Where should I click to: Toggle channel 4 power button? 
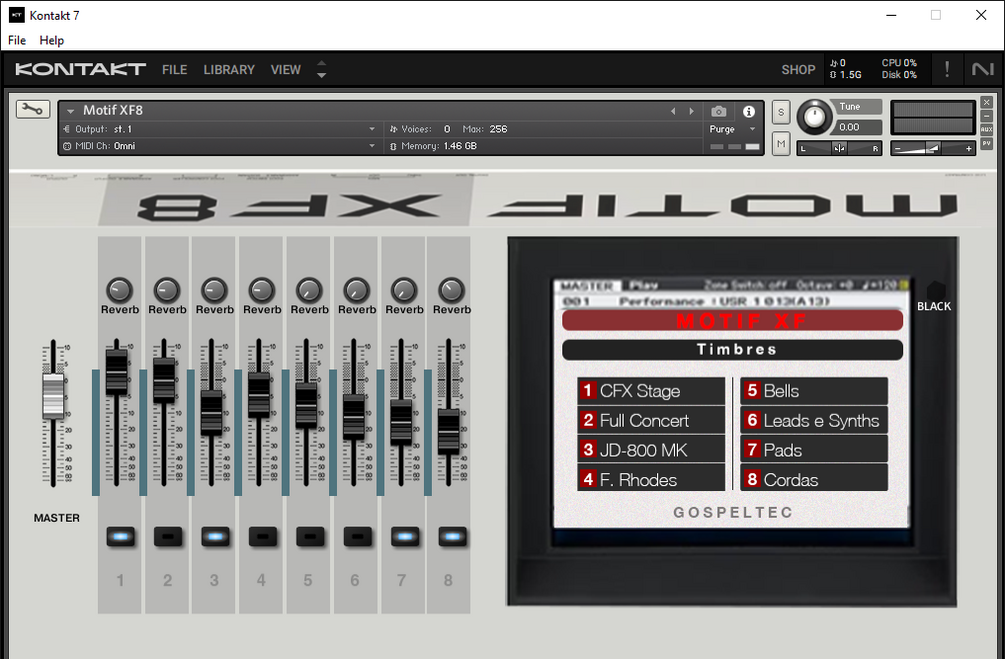[263, 537]
